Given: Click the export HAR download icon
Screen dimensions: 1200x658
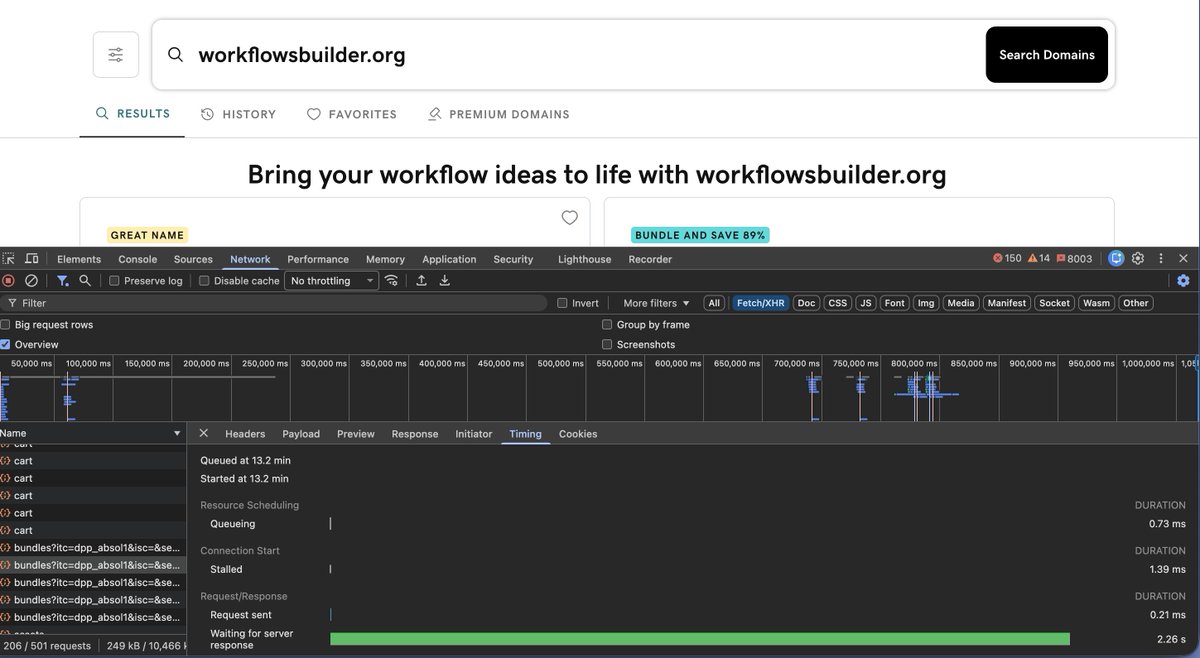Looking at the screenshot, I should click(x=445, y=281).
